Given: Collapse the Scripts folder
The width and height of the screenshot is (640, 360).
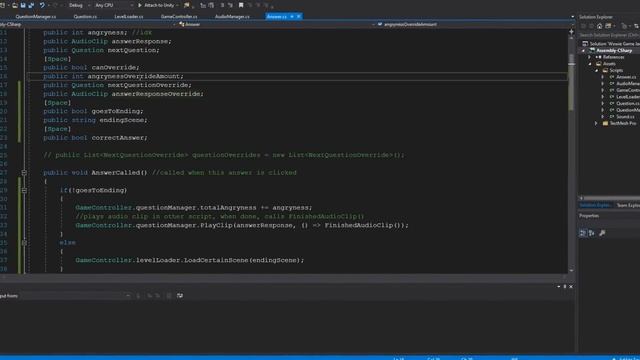Looking at the screenshot, I should [597, 70].
